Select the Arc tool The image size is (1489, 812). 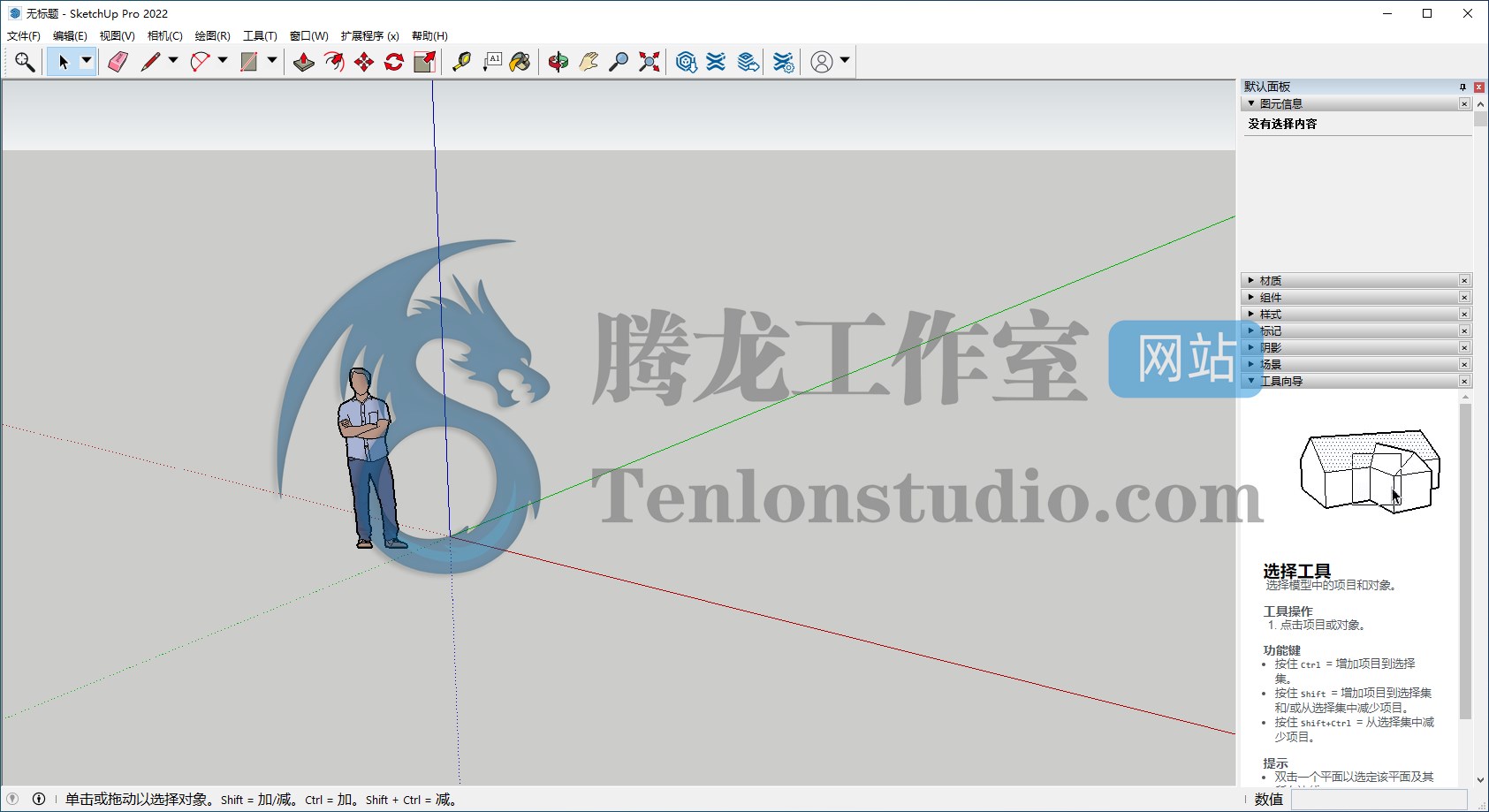click(201, 62)
